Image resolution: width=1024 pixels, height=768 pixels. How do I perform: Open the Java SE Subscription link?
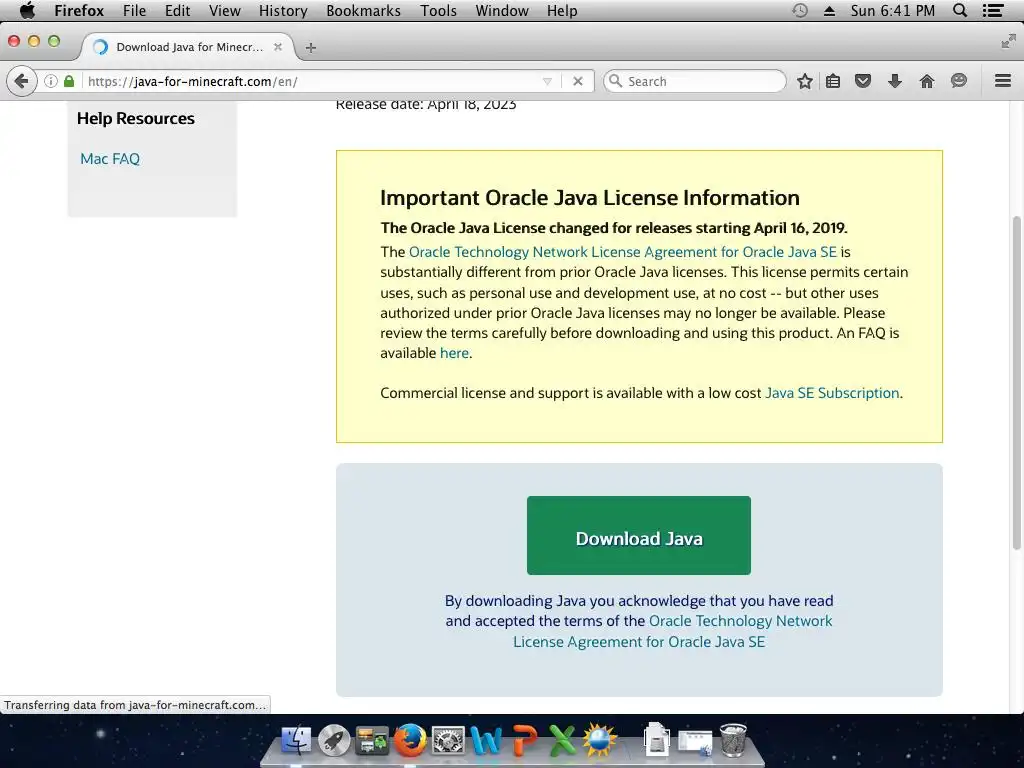(832, 393)
